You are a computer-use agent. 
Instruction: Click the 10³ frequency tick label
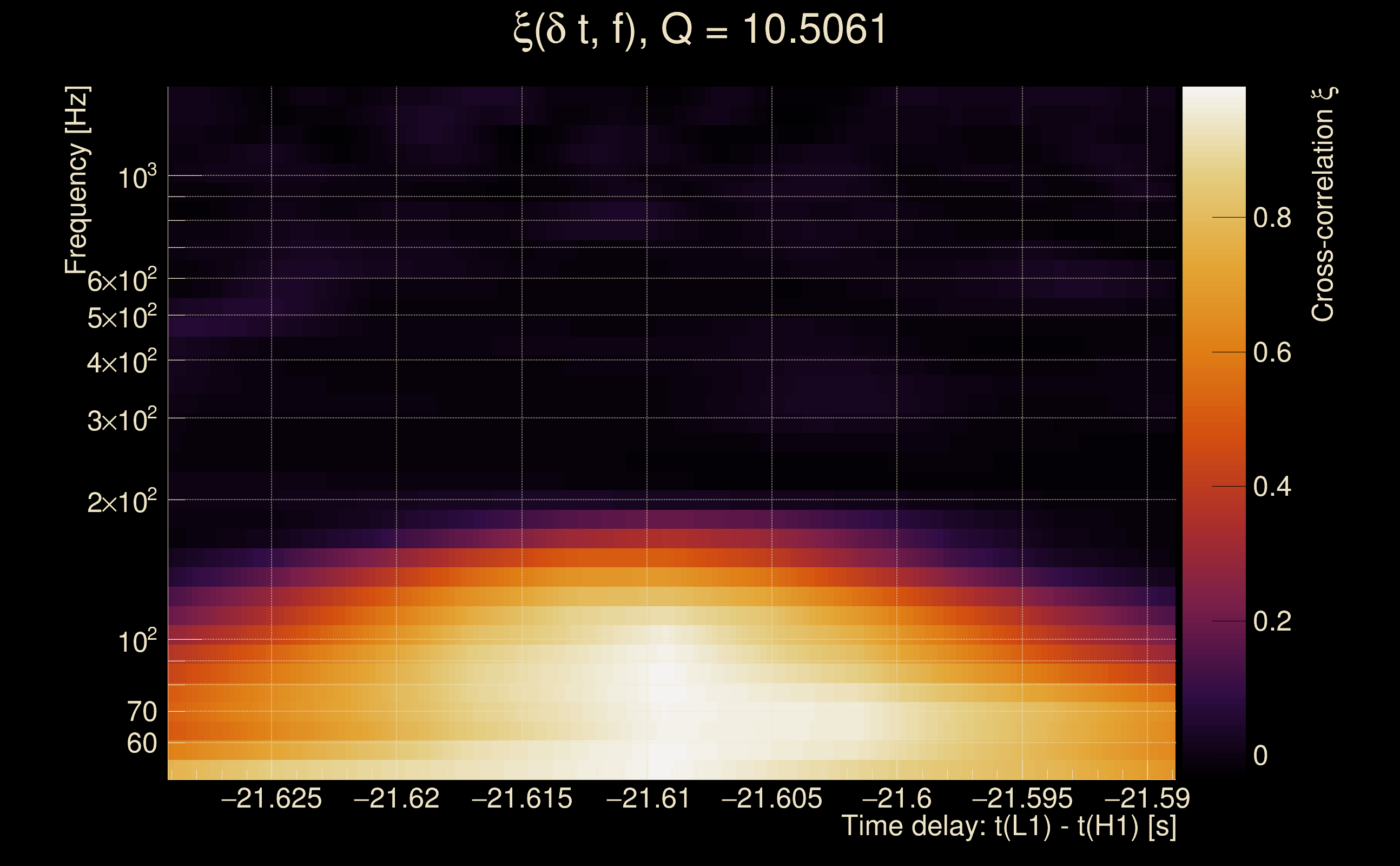[137, 178]
